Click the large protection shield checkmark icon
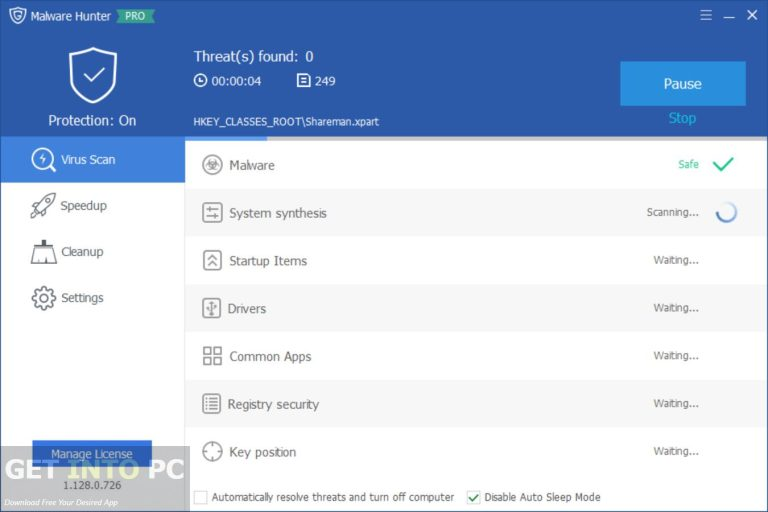The image size is (768, 512). click(93, 75)
